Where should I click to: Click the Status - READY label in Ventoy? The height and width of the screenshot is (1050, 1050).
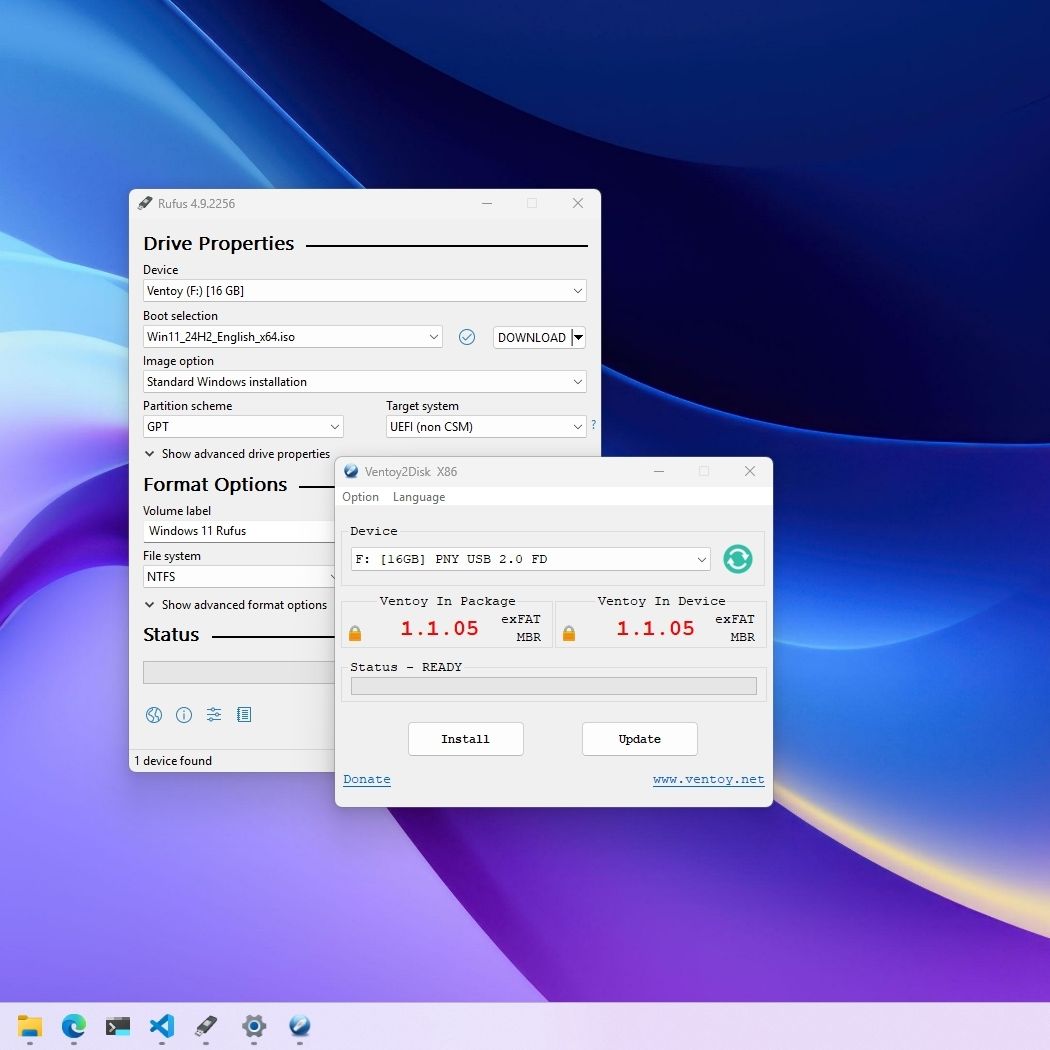coord(406,667)
